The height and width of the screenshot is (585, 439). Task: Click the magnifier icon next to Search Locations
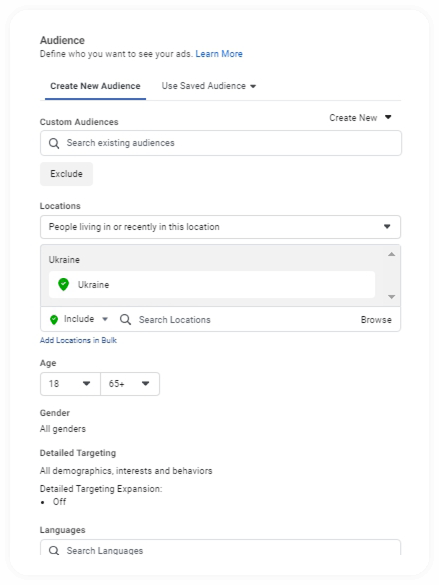tap(125, 320)
